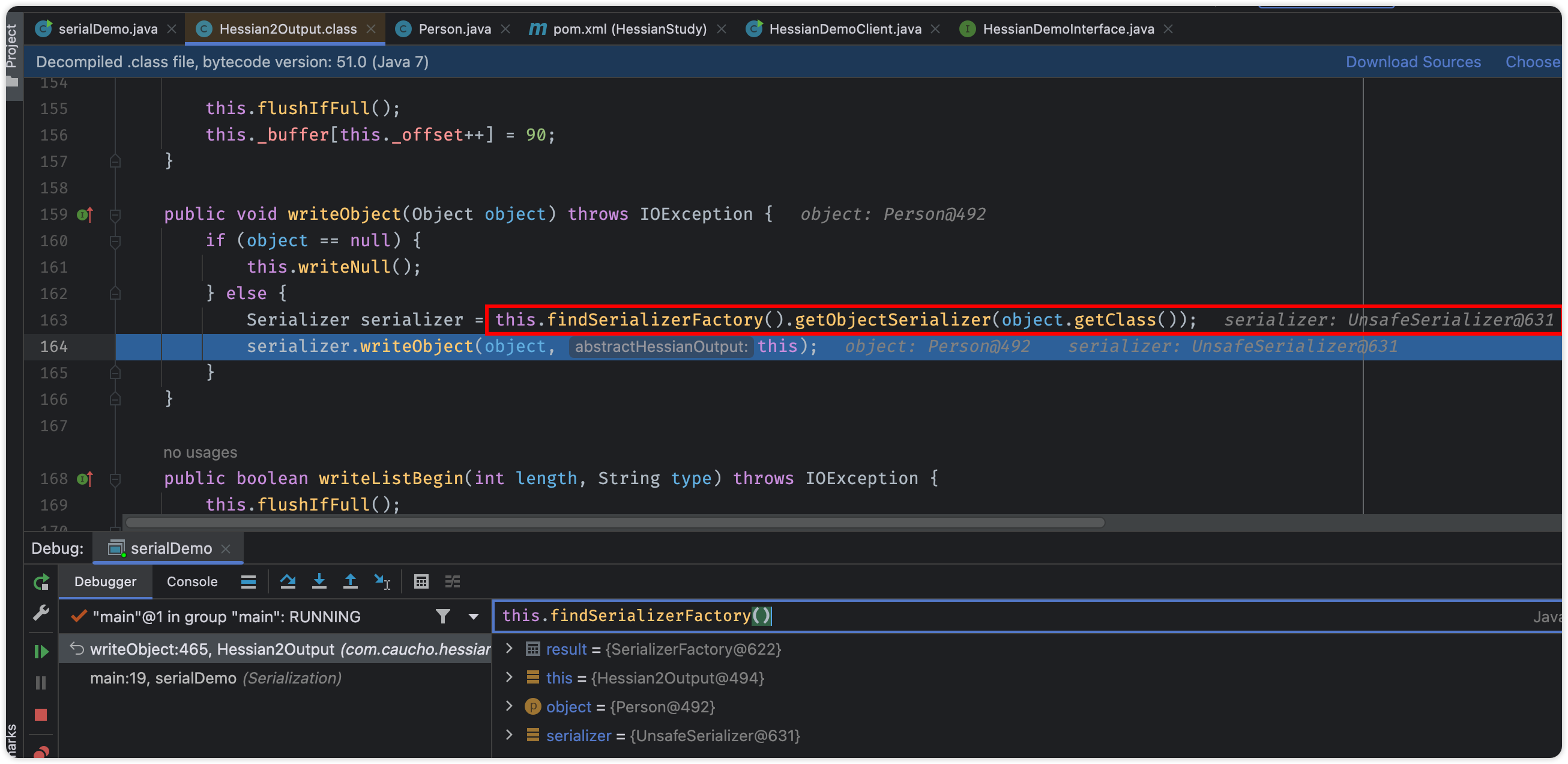Click override marker on line 159
The height and width of the screenshot is (764, 1568).
(85, 214)
